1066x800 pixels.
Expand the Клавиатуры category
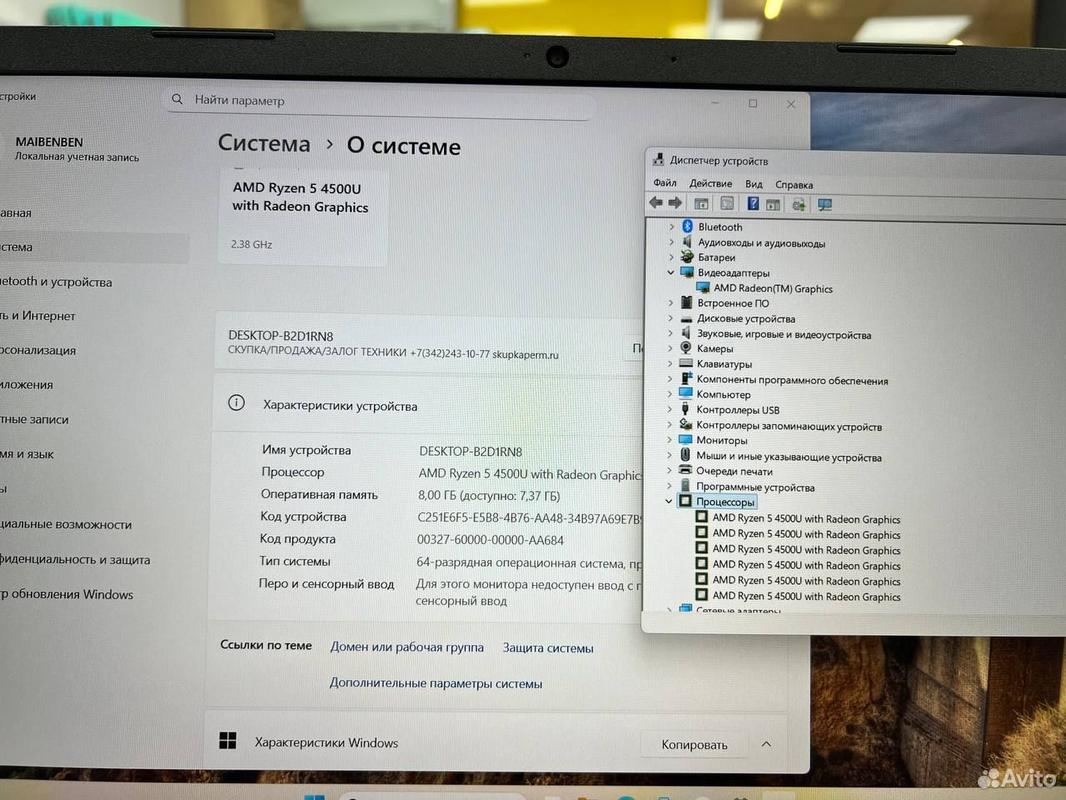point(671,364)
